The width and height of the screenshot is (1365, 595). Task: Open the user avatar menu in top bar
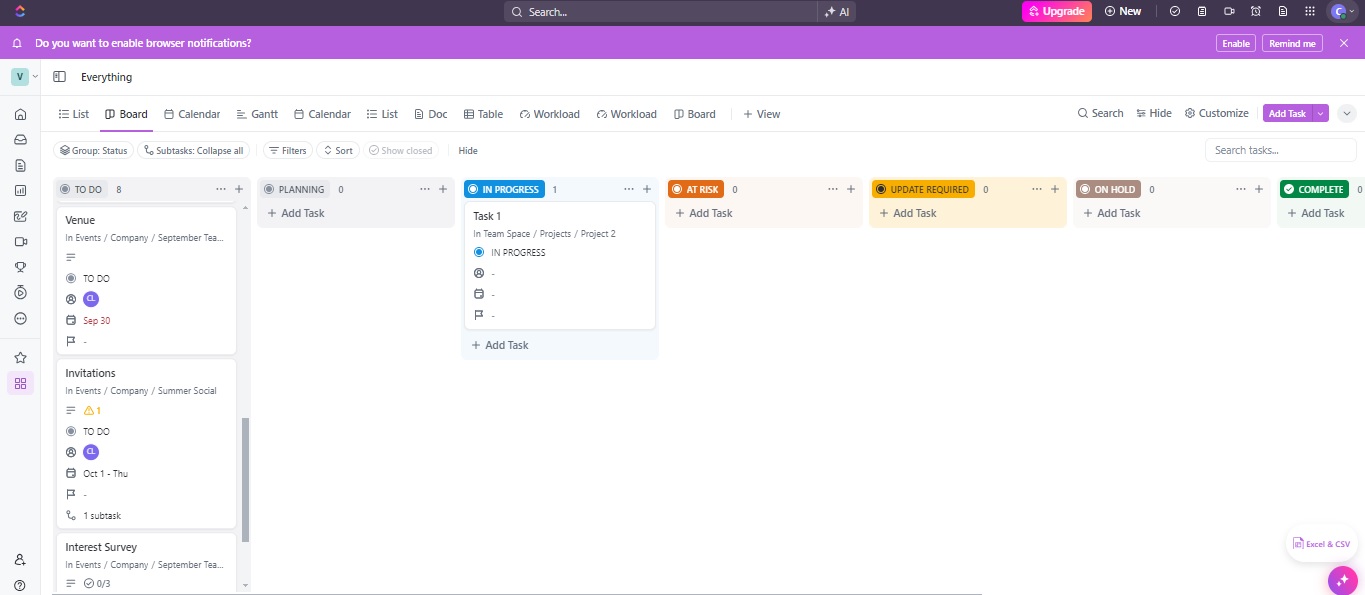click(1340, 11)
